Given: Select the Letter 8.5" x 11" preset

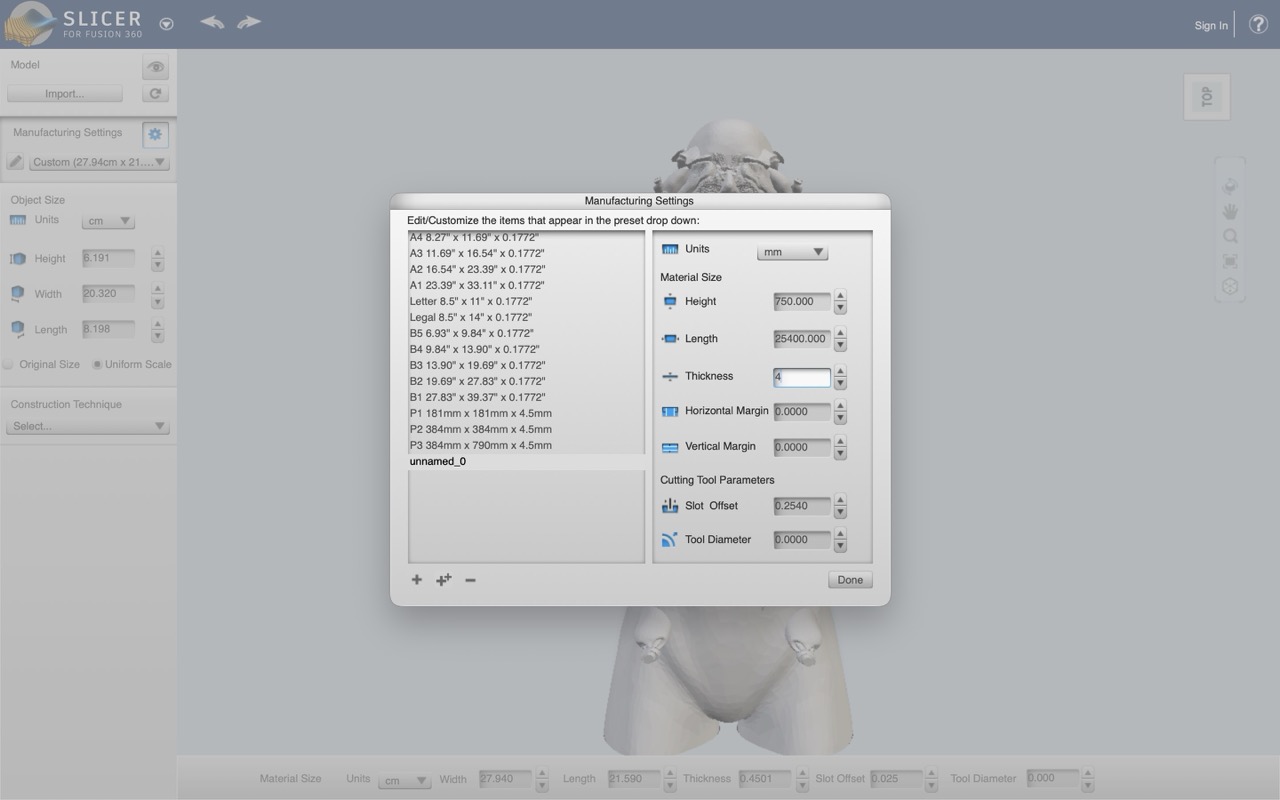Looking at the screenshot, I should [x=471, y=301].
